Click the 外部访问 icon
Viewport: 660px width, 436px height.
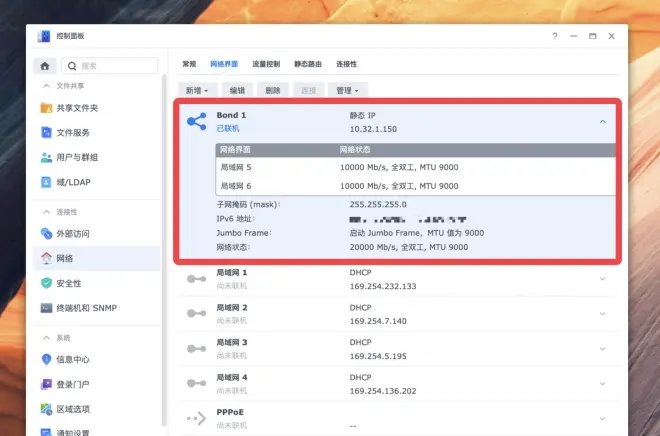tap(46, 234)
